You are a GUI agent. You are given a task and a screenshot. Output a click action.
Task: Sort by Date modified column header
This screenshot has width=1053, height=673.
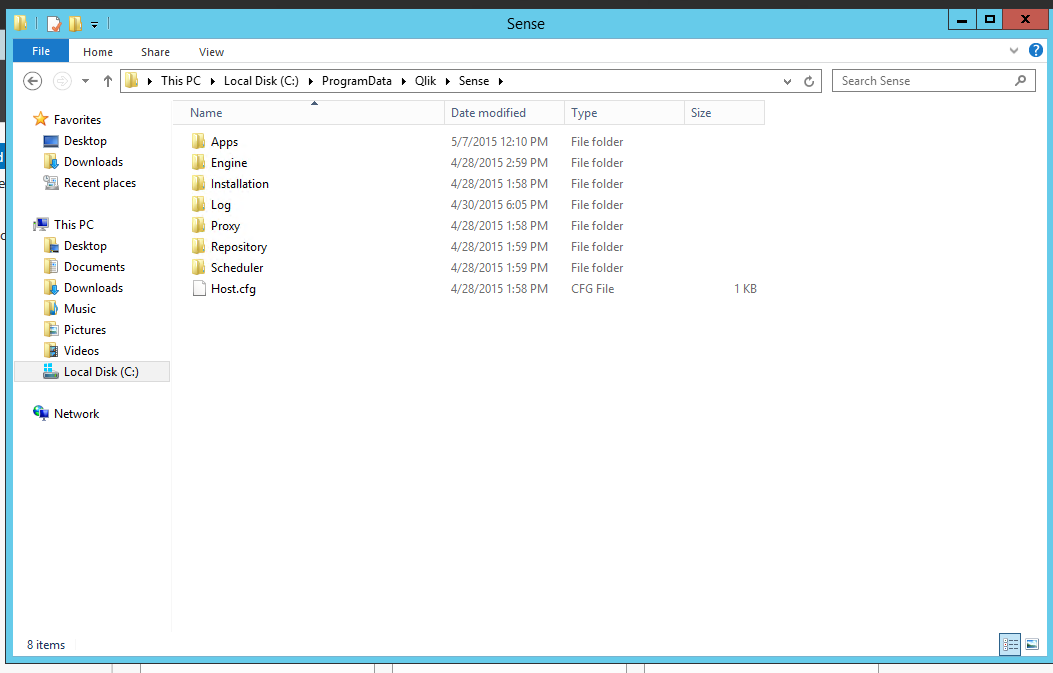click(x=504, y=113)
